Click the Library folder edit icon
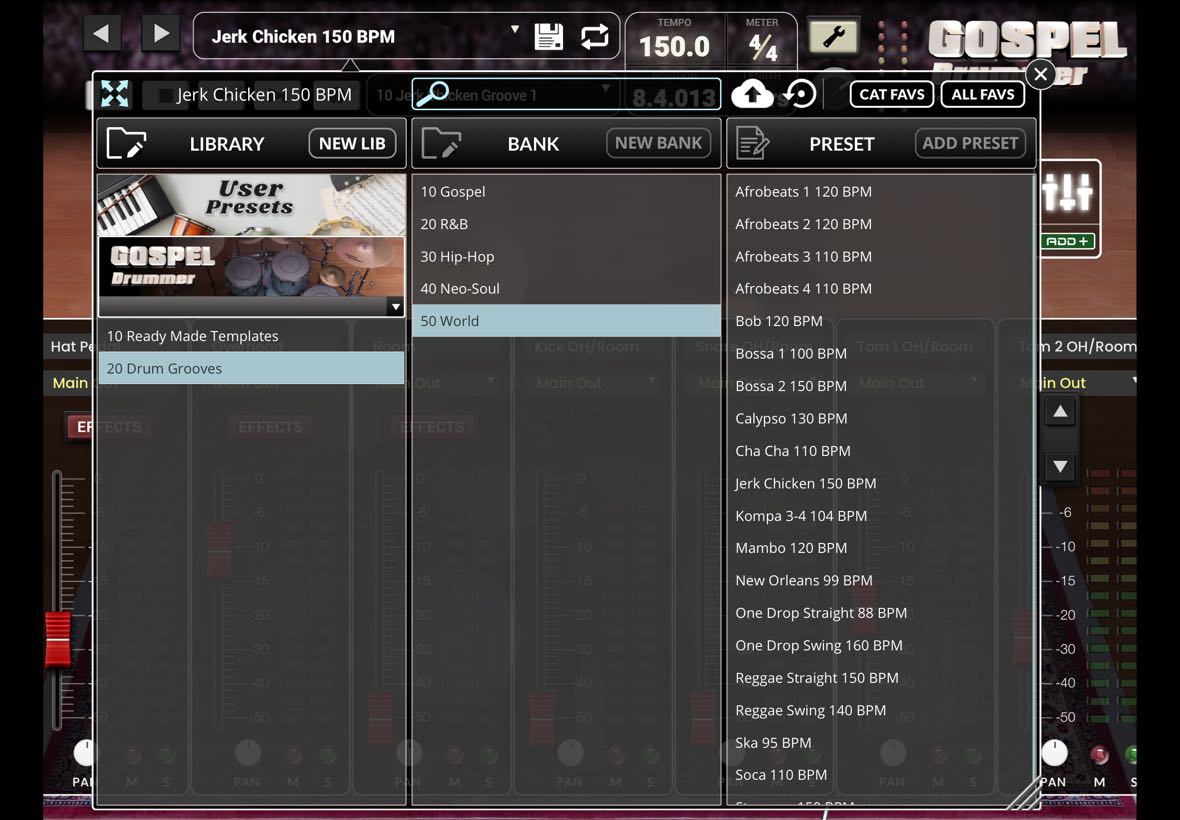The width and height of the screenshot is (1180, 820). click(x=126, y=143)
